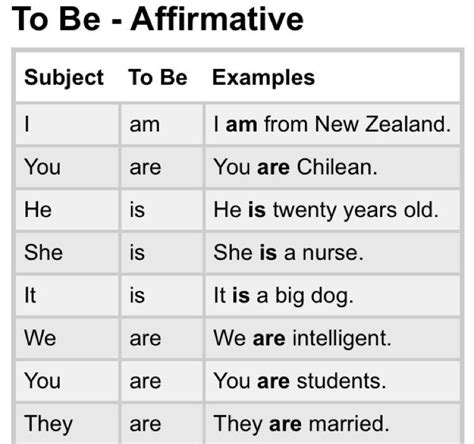Screen dimensions: 474x444
Task: Select the "To Be" column header
Action: point(158,77)
